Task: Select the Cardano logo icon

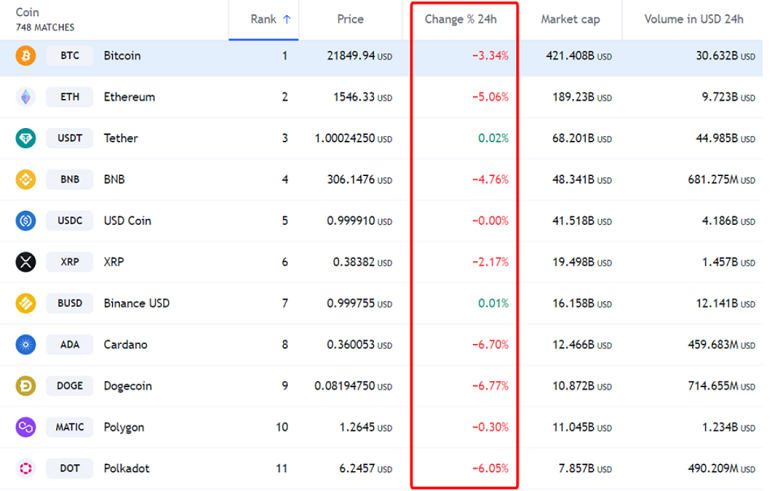Action: (x=25, y=345)
